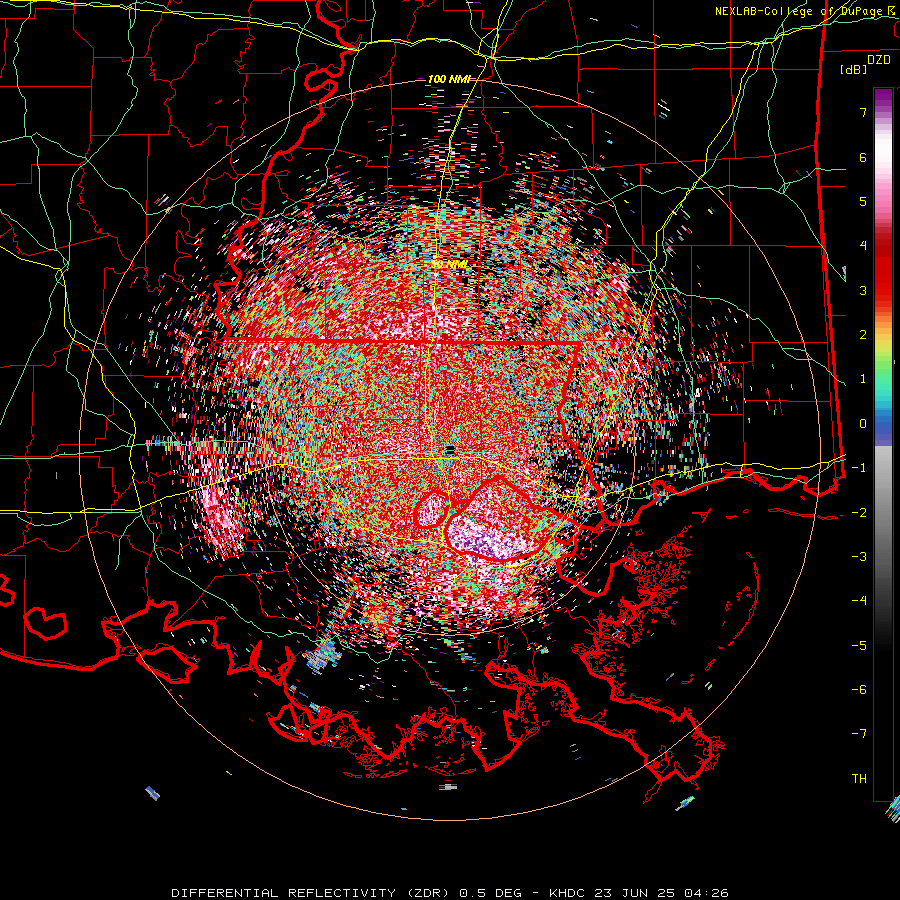900x900 pixels.
Task: Click the -6 value on color scale
Action: (x=859, y=690)
